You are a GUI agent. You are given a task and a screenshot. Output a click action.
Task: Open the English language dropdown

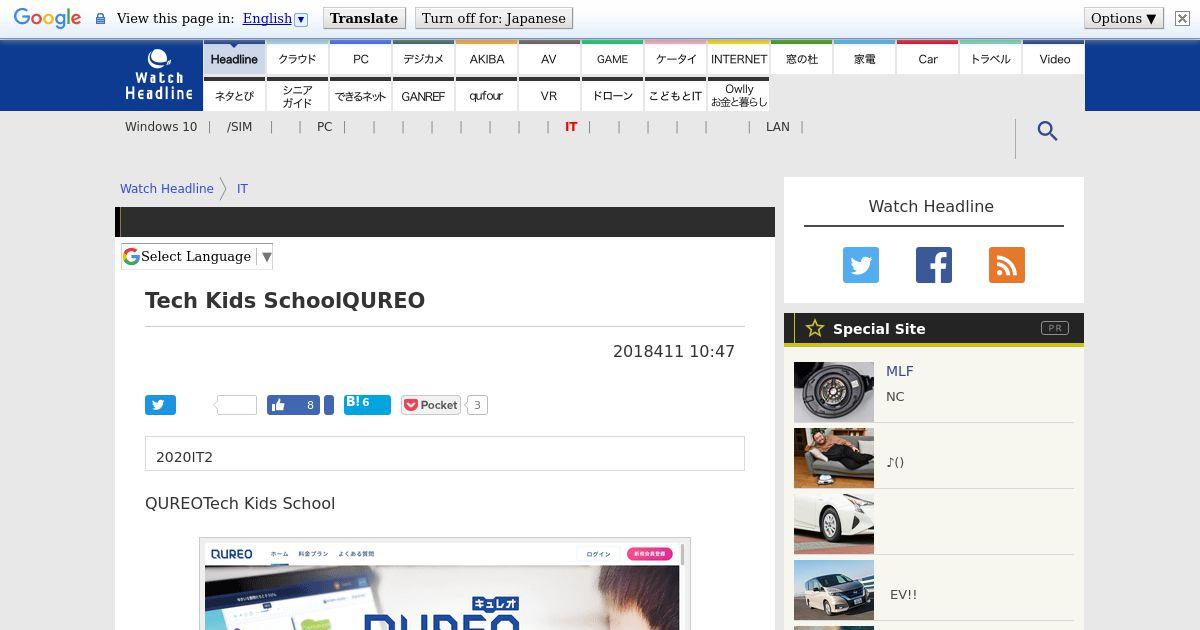point(275,18)
